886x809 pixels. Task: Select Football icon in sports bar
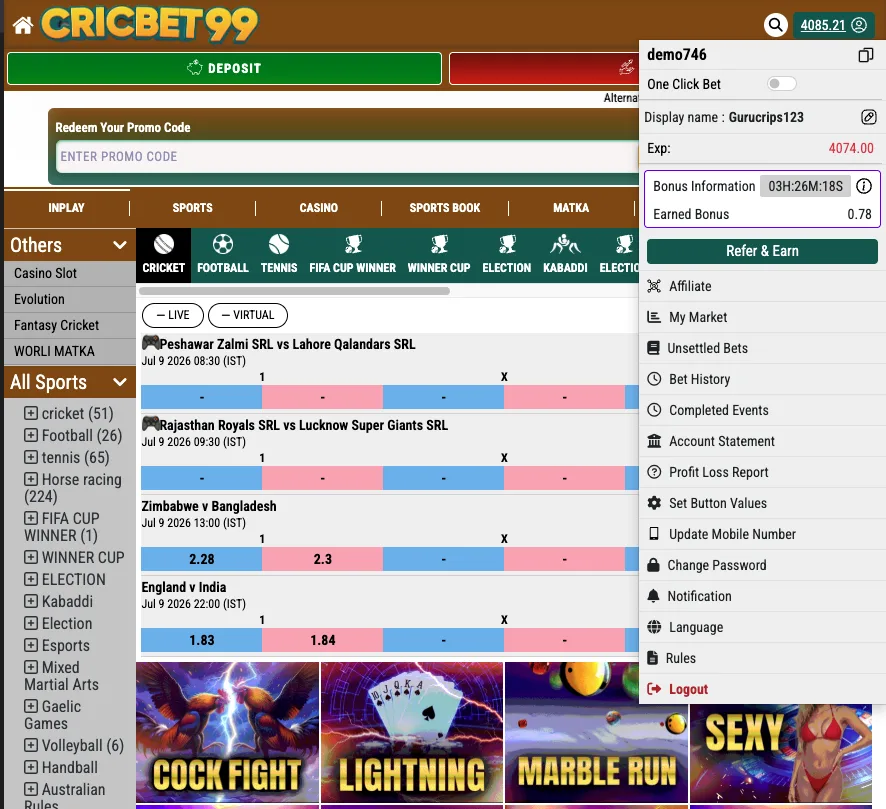pyautogui.click(x=223, y=244)
